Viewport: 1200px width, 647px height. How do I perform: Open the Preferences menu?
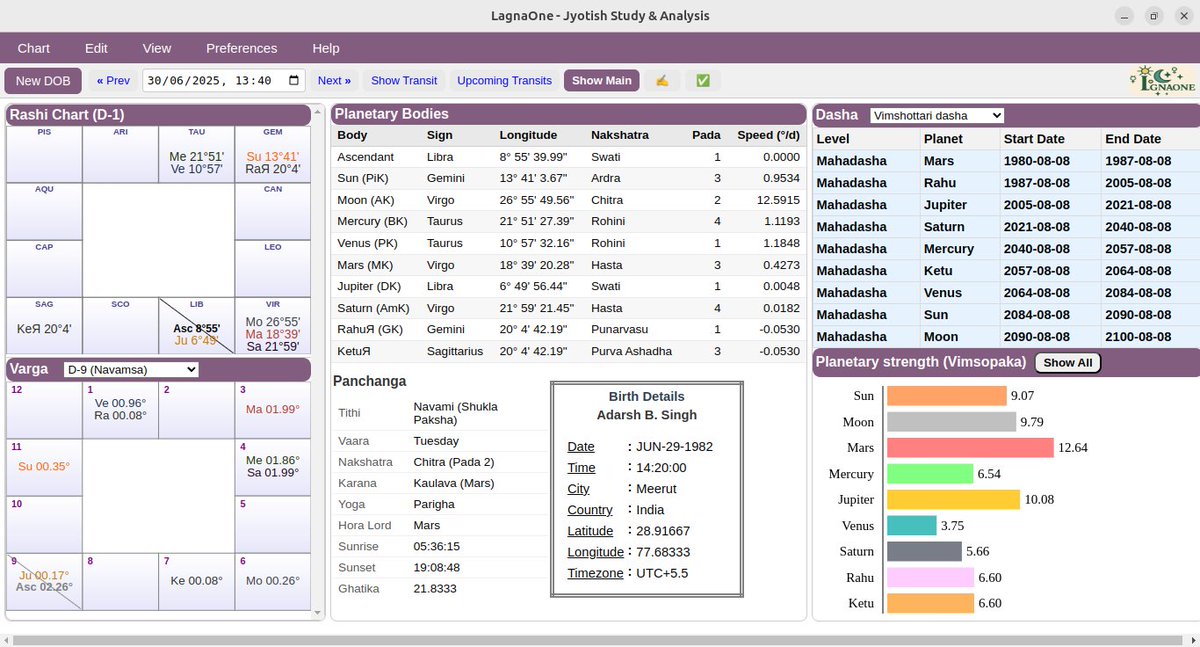click(x=241, y=47)
